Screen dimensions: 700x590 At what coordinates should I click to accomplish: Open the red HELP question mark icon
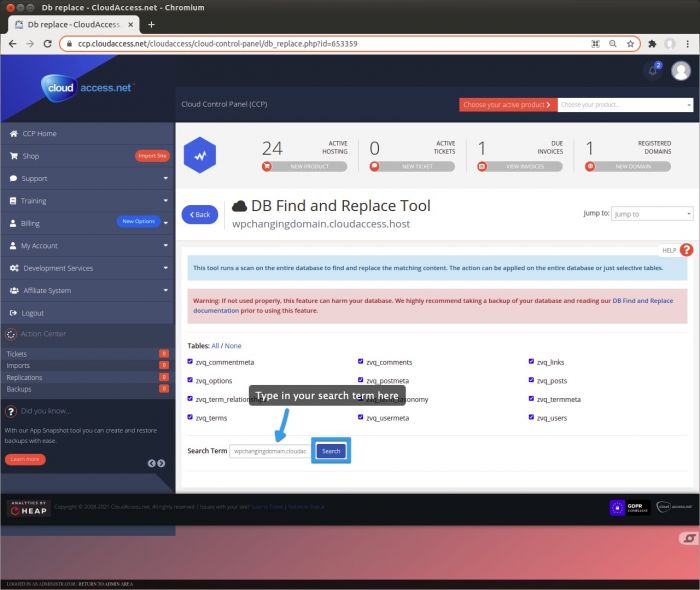coord(686,250)
